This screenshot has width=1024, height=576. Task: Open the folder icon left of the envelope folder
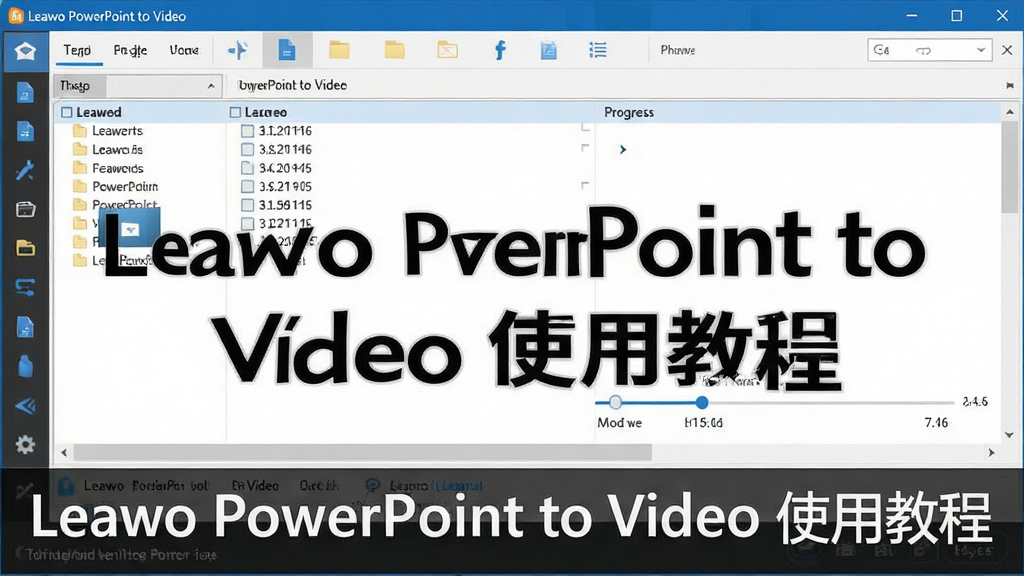click(394, 50)
